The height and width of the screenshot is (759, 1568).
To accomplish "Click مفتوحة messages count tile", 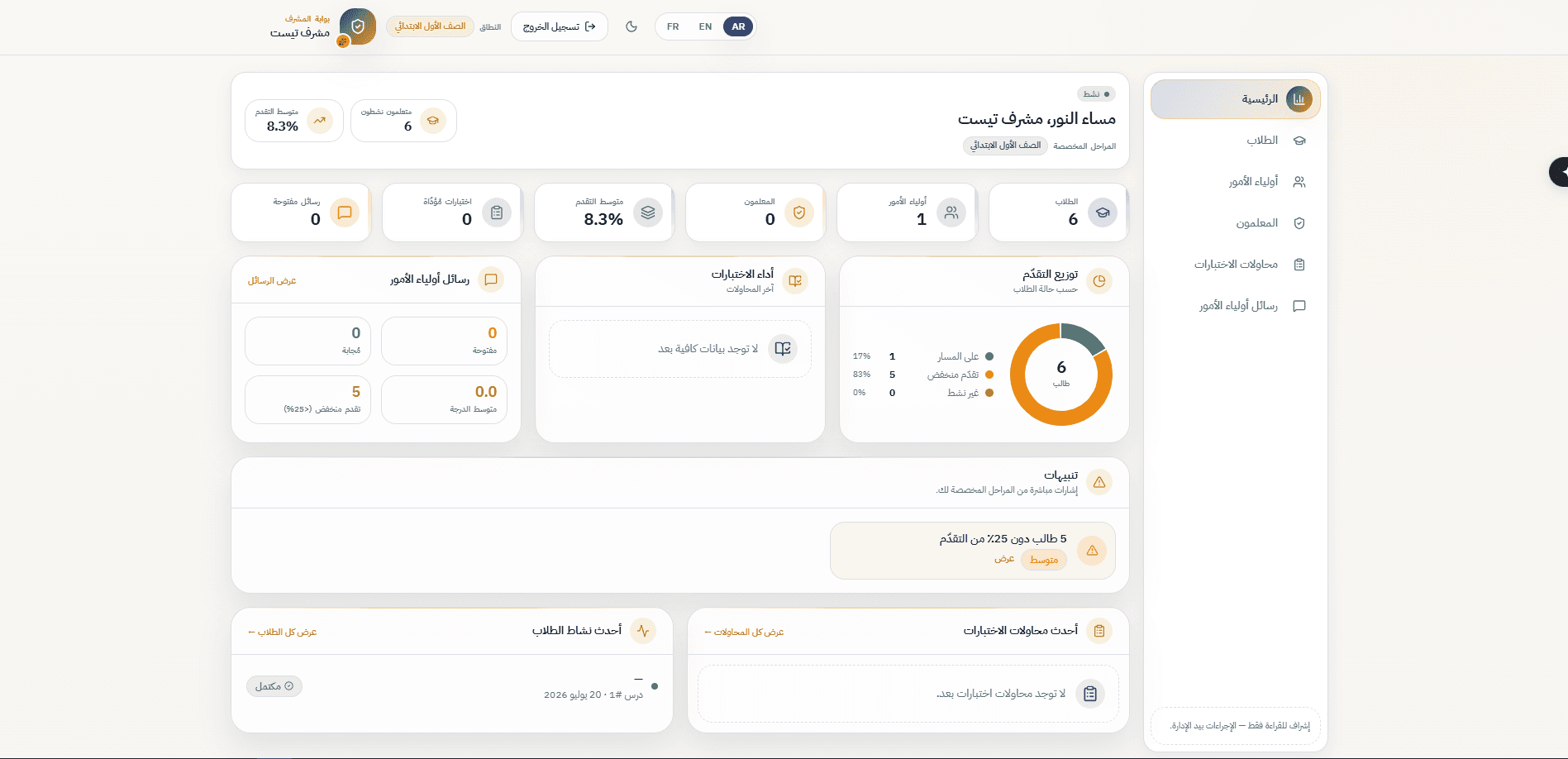I will tap(444, 341).
